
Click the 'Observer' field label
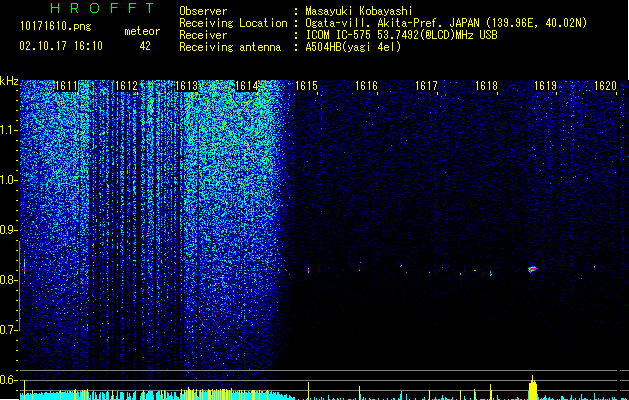pyautogui.click(x=203, y=11)
